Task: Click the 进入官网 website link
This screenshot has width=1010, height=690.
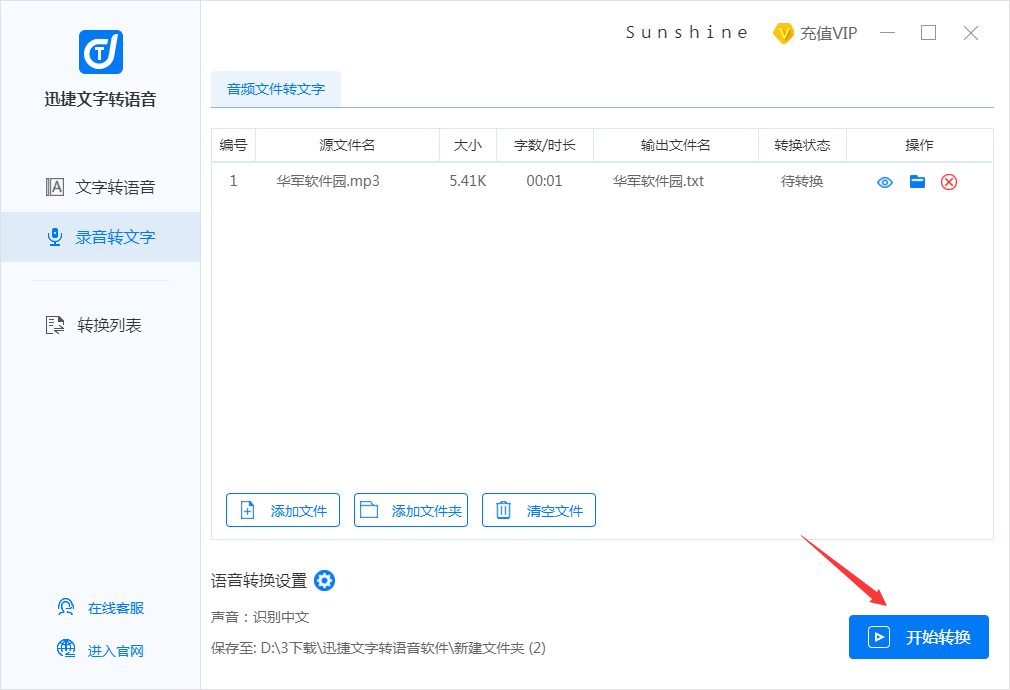Action: tap(100, 650)
